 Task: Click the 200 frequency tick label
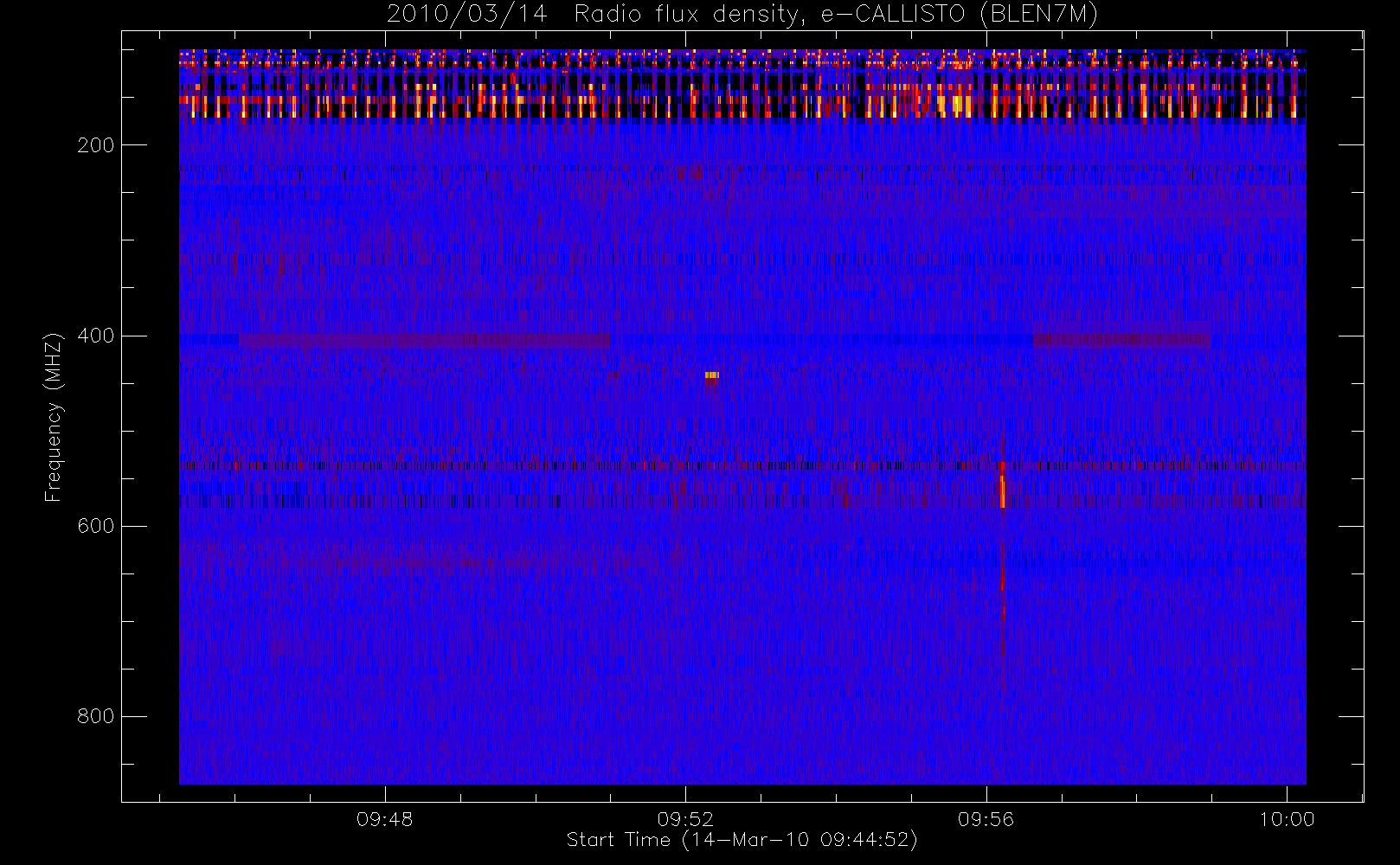click(96, 145)
